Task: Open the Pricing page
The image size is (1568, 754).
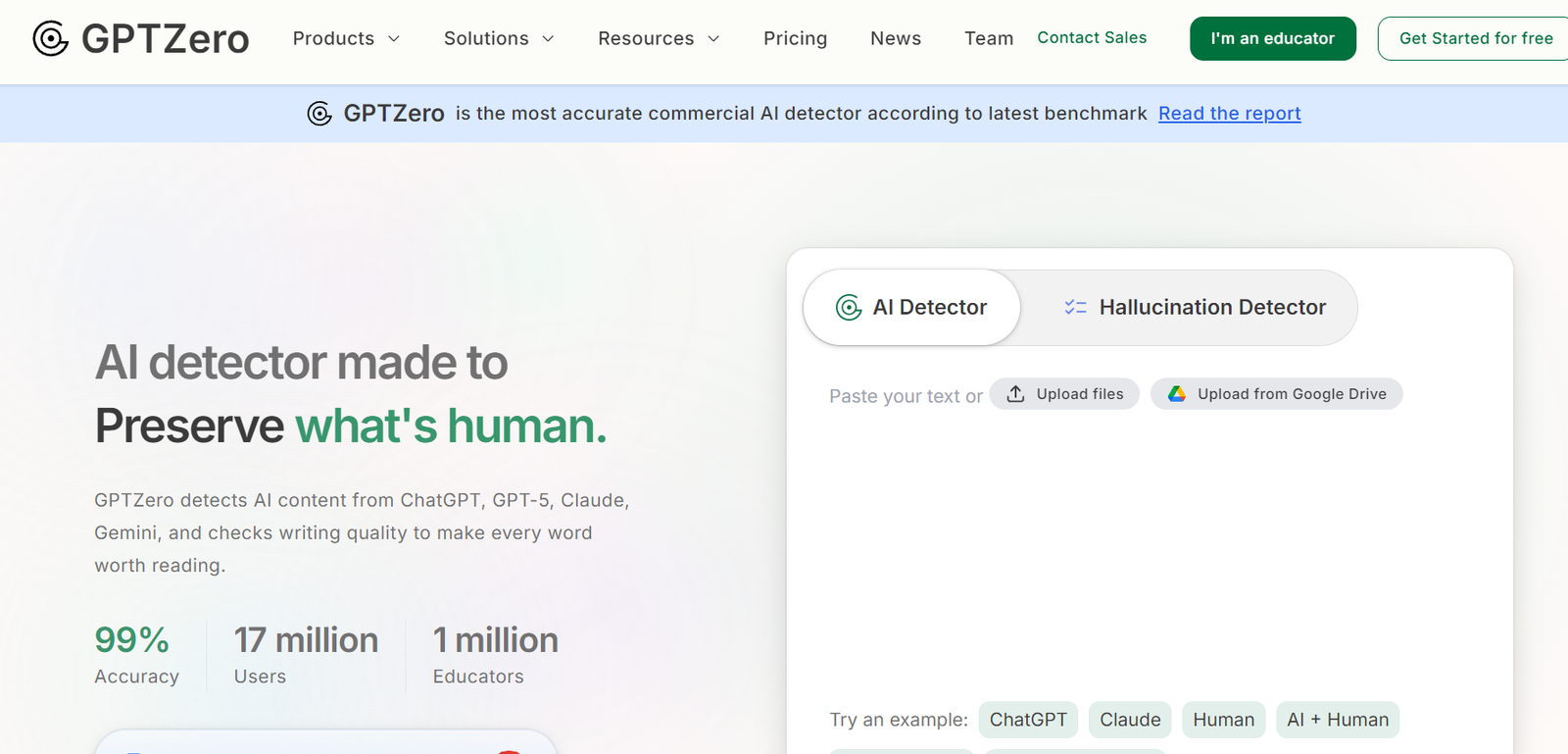Action: click(x=795, y=38)
